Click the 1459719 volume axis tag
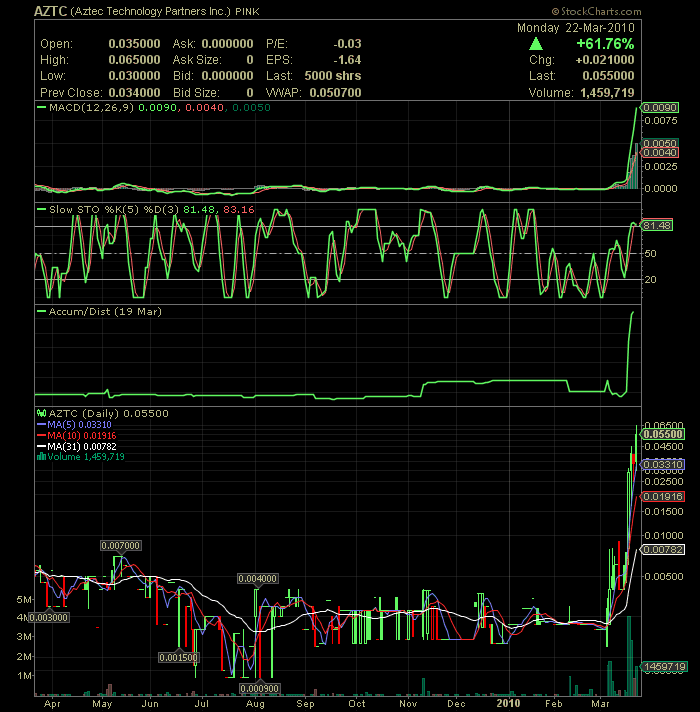Viewport: 700px width, 712px height. pos(665,667)
